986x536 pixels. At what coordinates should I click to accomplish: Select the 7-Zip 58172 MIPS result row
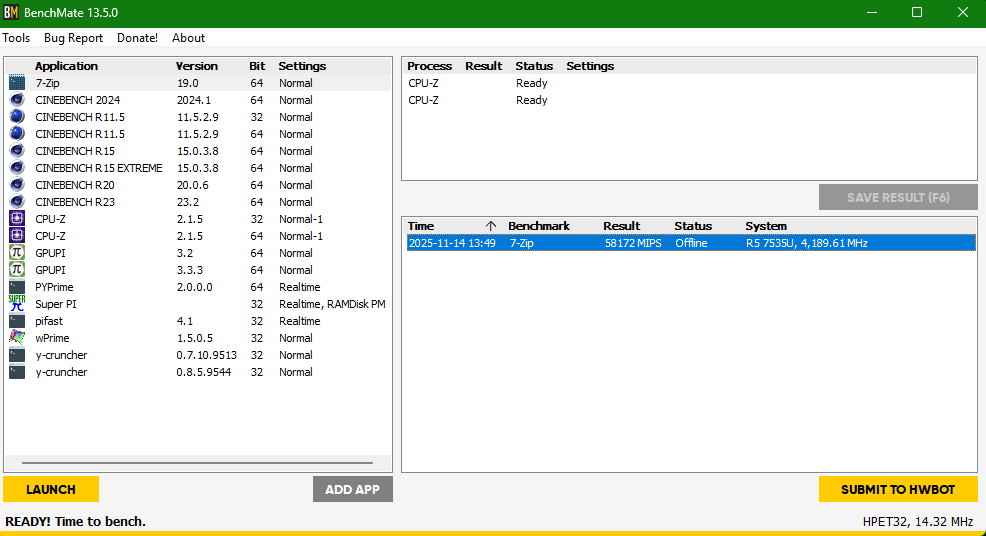point(689,243)
